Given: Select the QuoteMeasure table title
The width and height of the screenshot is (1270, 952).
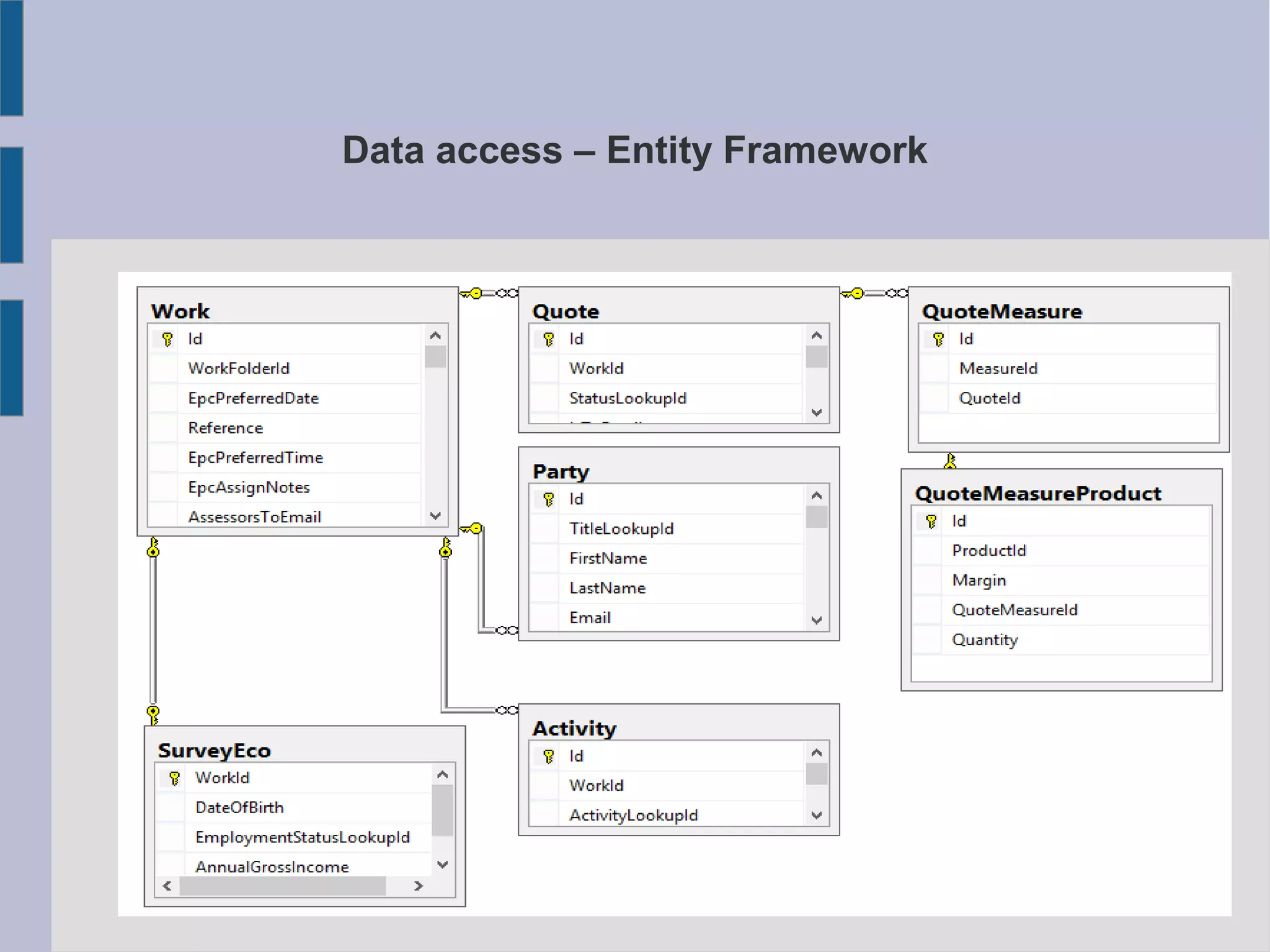Looking at the screenshot, I should tap(1002, 311).
